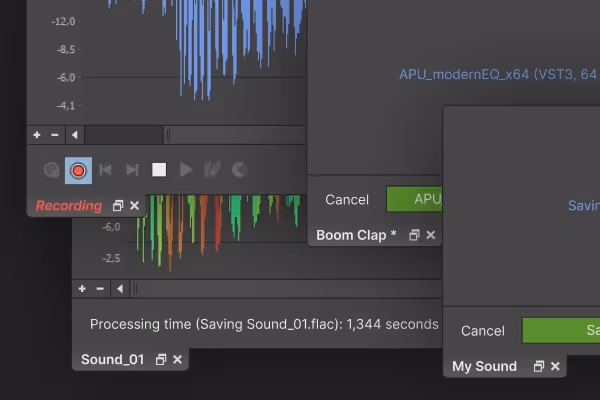Click the last dimmed icon in Recording transport bar

[x=240, y=170]
